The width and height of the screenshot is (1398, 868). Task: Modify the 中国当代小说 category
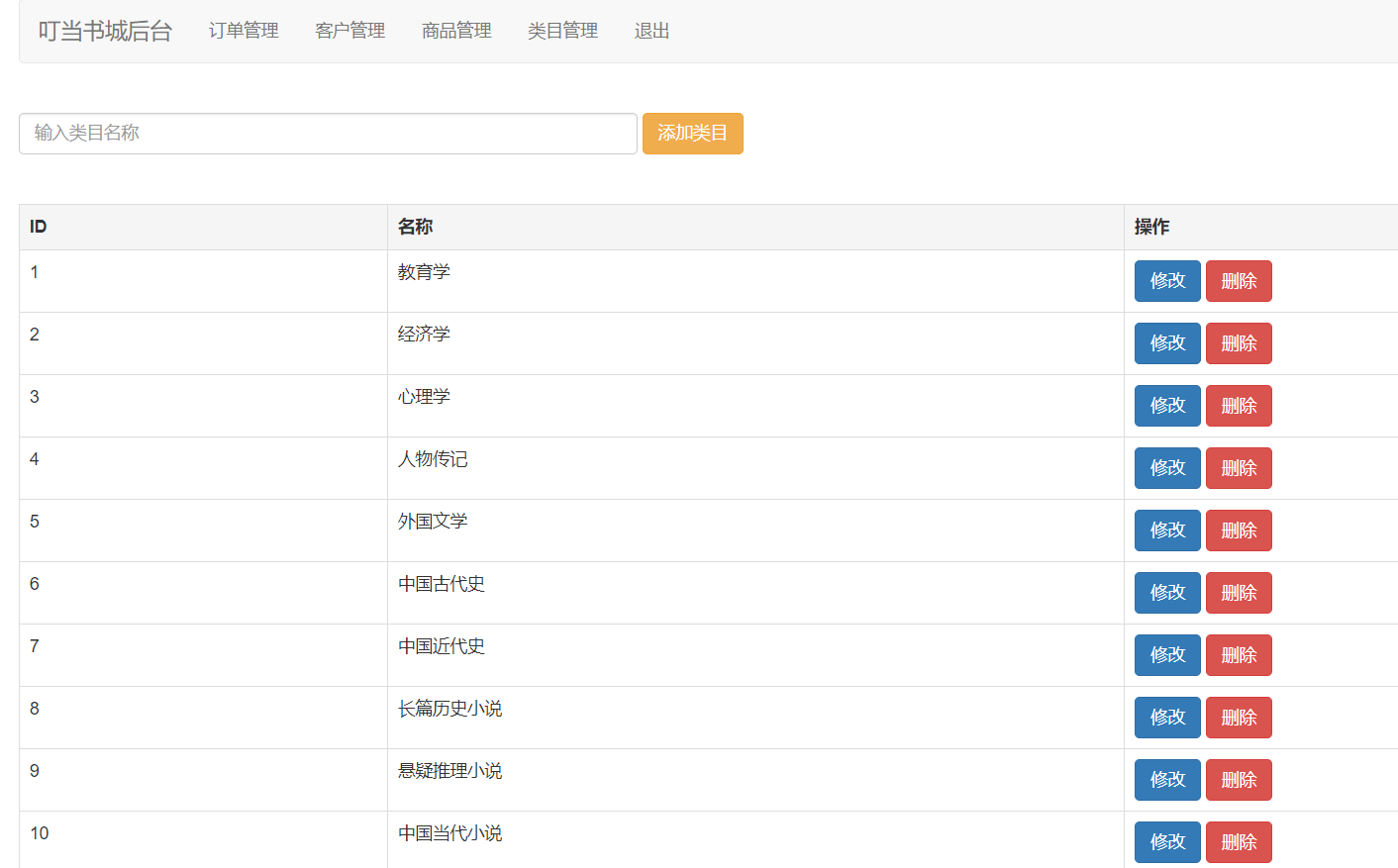[1167, 842]
